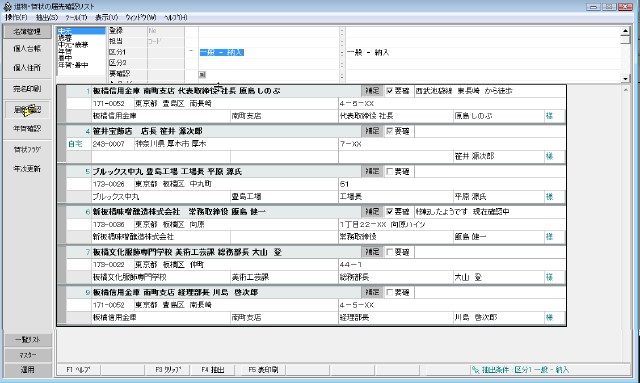Open the ウィンドウ(W) menu
Image resolution: width=640 pixels, height=383 pixels.
pos(140,18)
